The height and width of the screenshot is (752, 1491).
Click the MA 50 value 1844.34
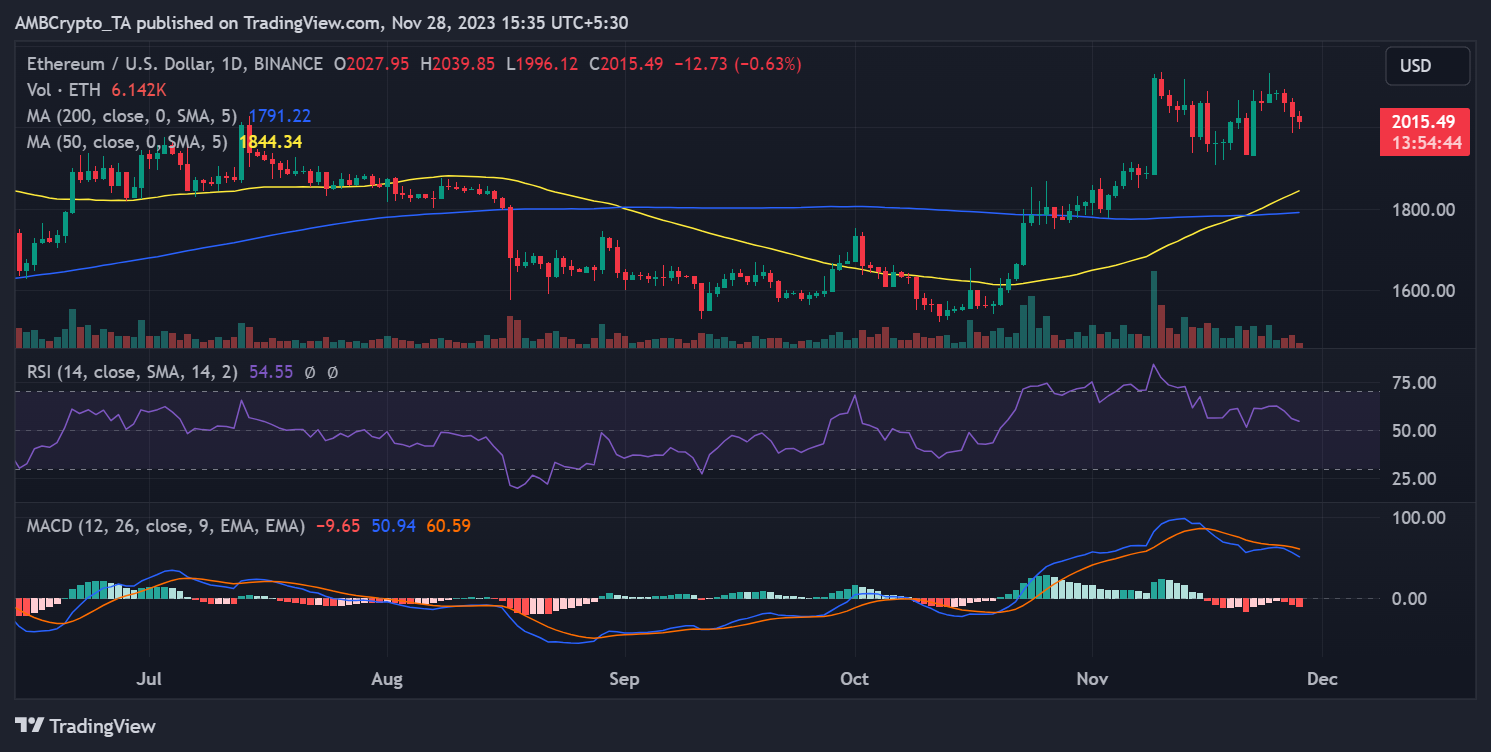[270, 142]
